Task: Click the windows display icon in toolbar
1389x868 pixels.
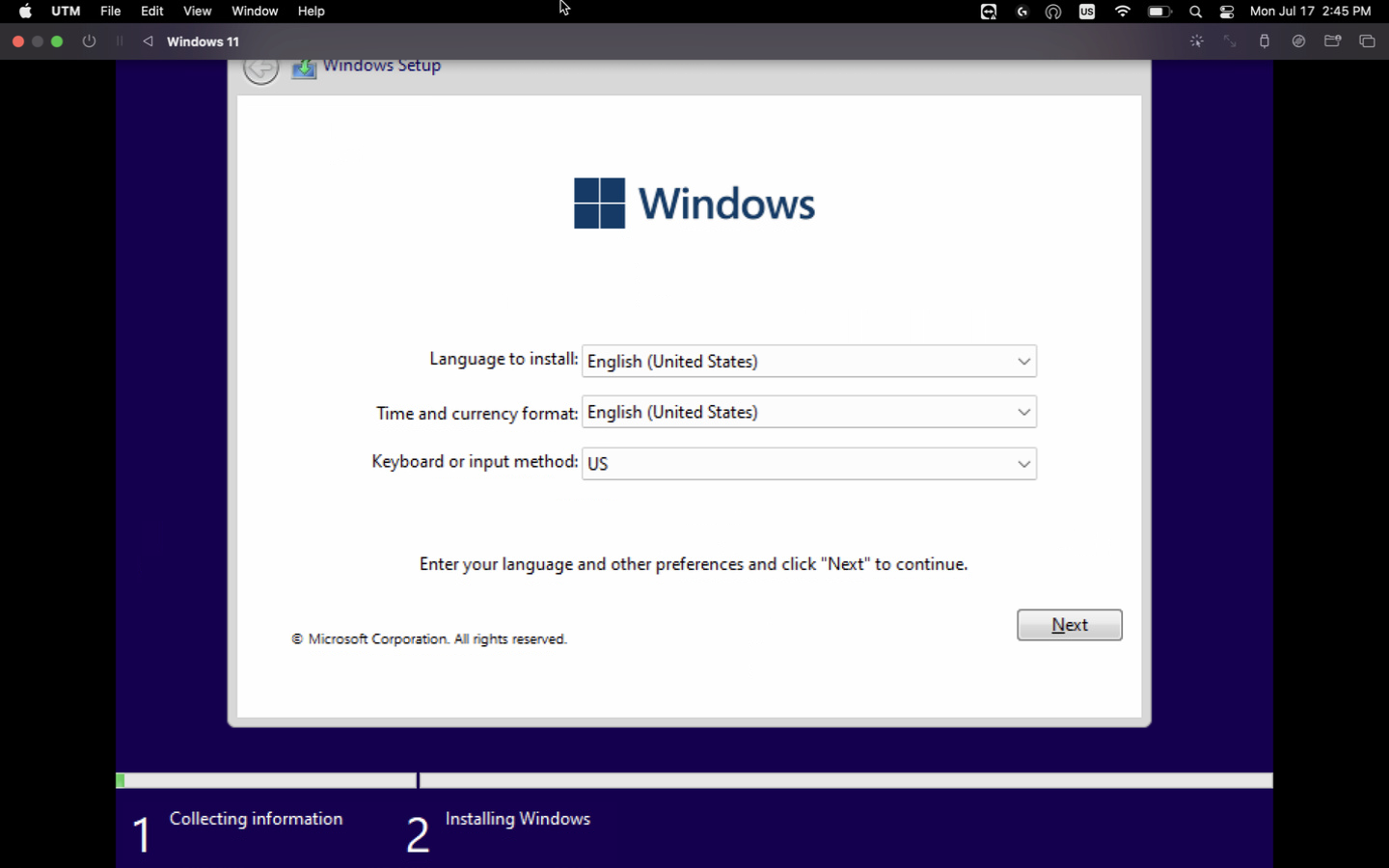Action: (x=1367, y=41)
